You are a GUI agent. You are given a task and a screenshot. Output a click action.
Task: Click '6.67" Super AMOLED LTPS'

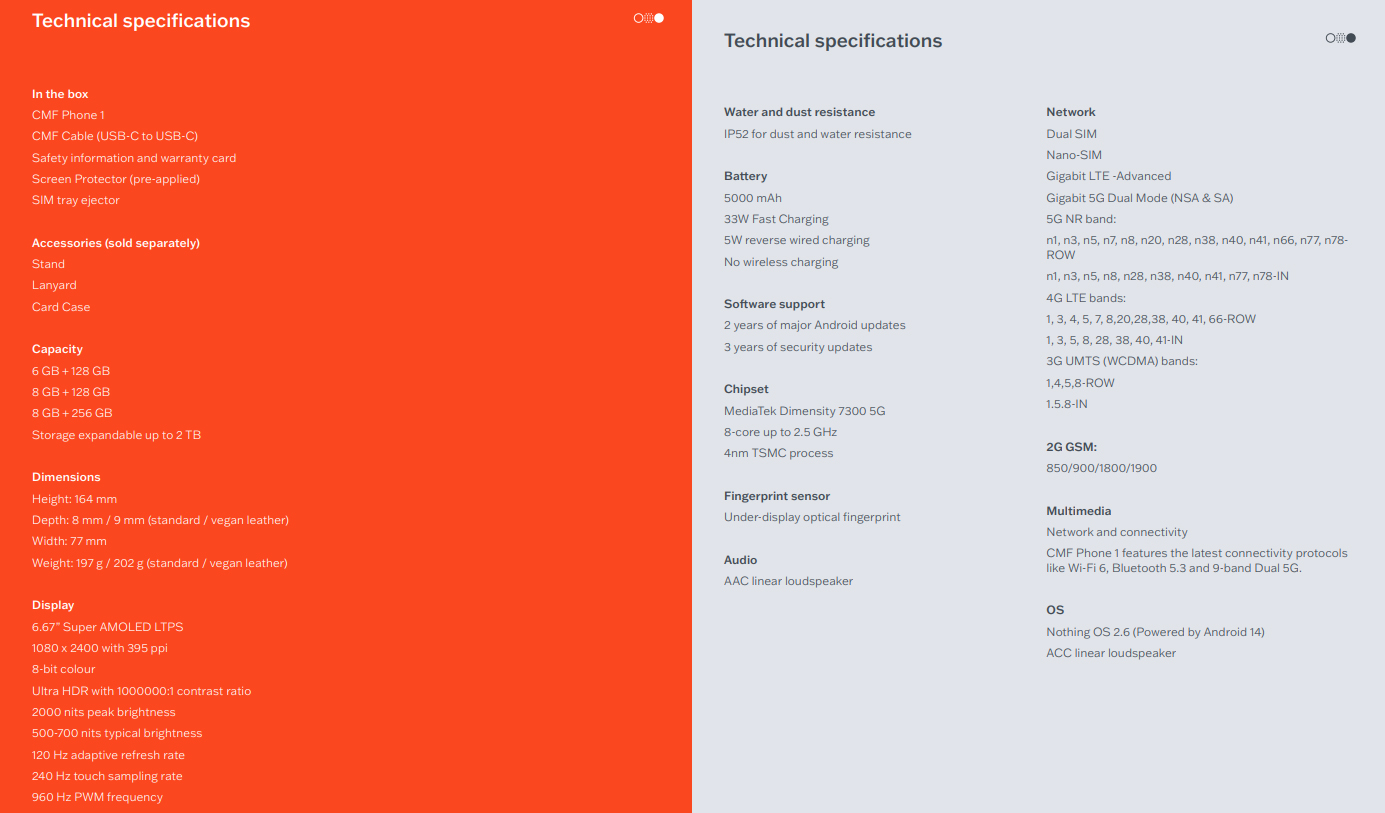[108, 627]
